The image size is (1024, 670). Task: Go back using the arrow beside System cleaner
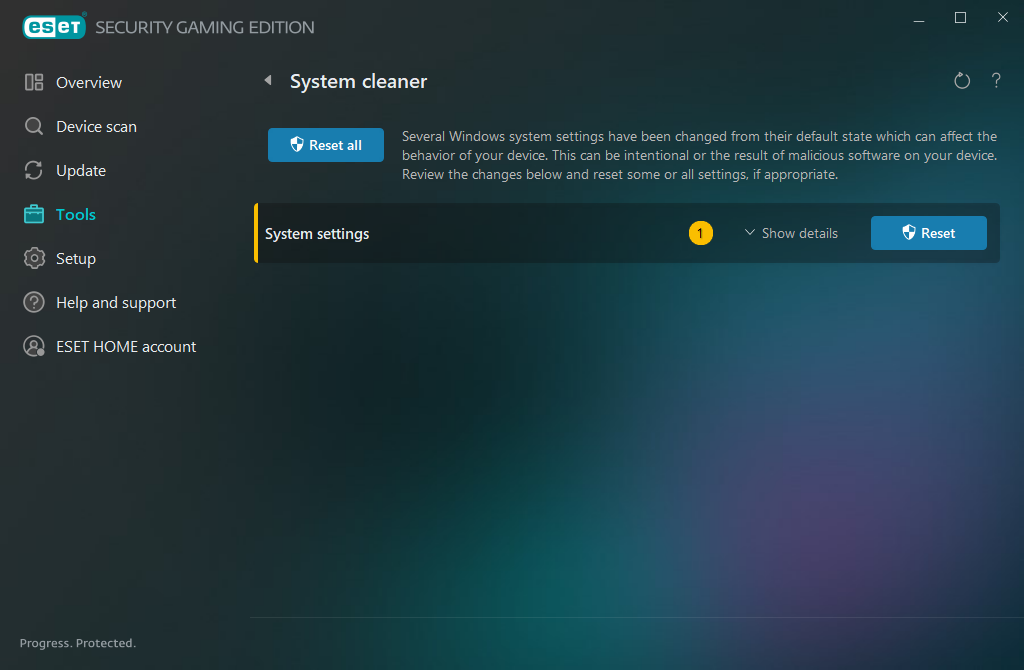click(268, 80)
